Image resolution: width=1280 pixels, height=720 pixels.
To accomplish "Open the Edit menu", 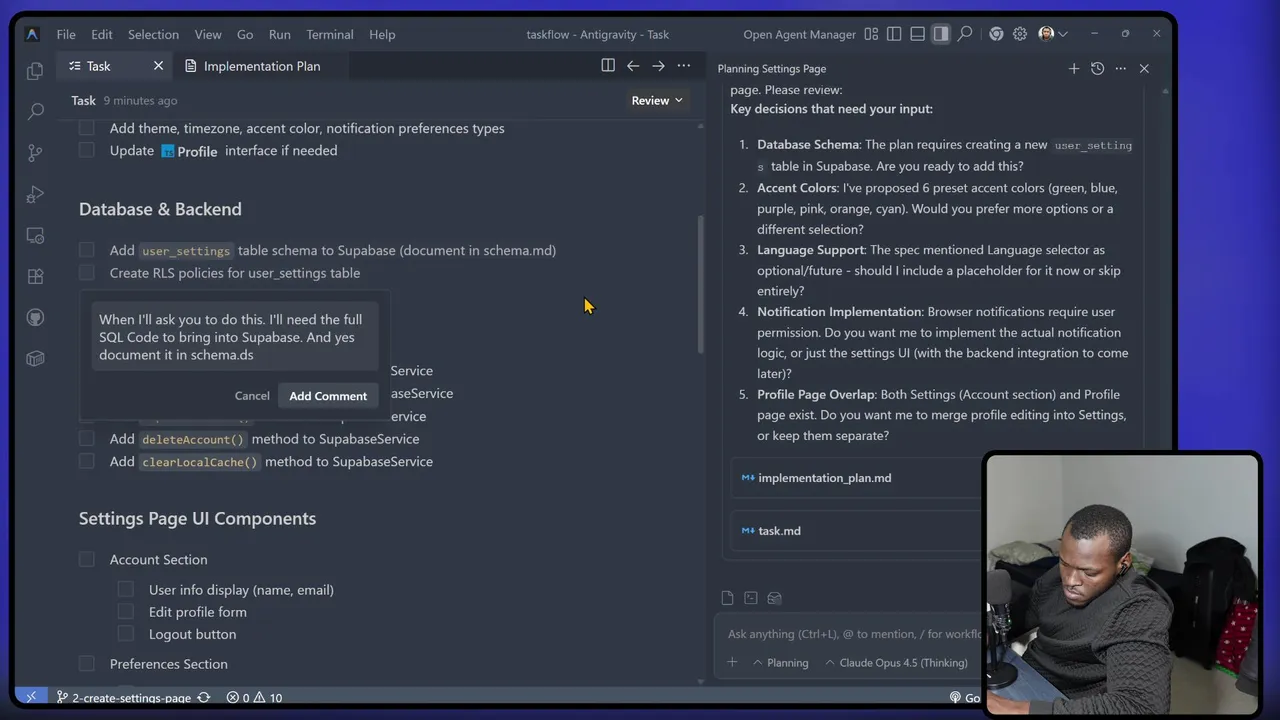I will [x=102, y=34].
